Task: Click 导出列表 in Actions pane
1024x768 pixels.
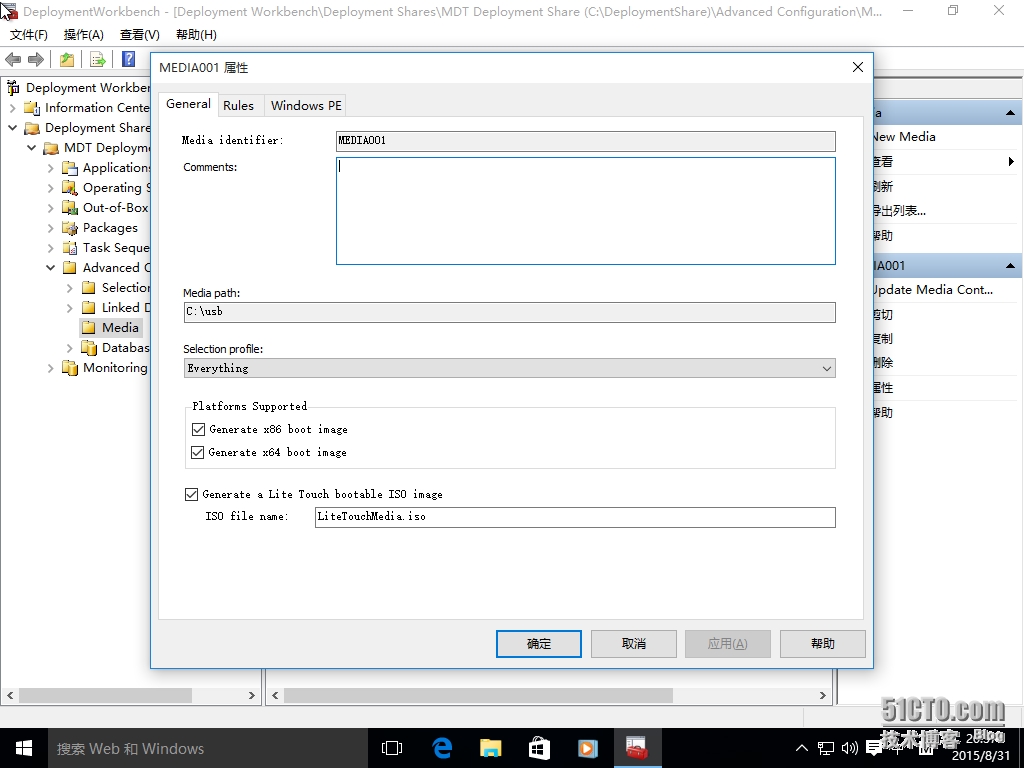Action: pyautogui.click(x=900, y=211)
